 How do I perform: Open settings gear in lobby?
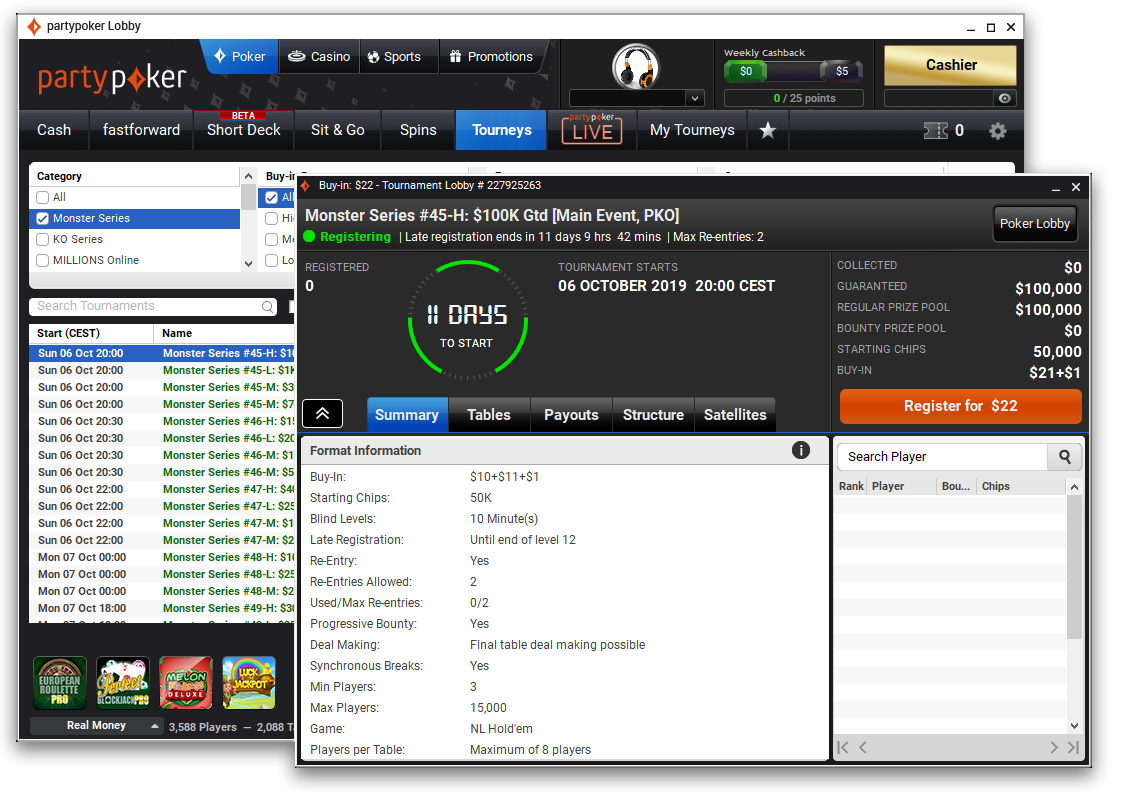click(x=997, y=131)
